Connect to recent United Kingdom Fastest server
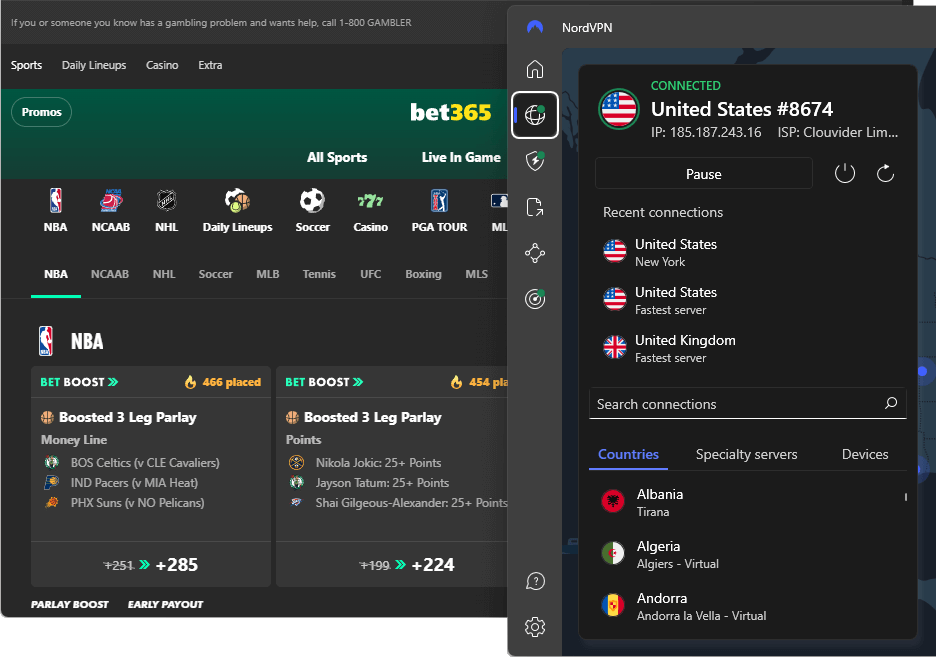This screenshot has width=936, height=658. [x=747, y=348]
